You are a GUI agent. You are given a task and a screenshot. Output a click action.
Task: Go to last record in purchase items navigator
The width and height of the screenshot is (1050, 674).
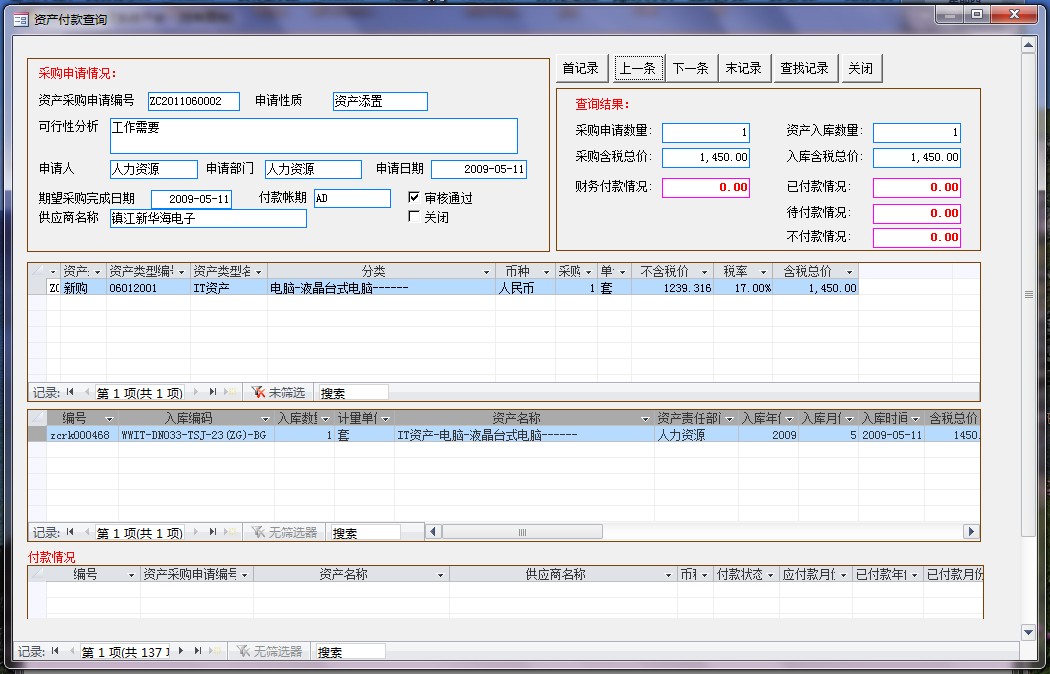pyautogui.click(x=213, y=392)
